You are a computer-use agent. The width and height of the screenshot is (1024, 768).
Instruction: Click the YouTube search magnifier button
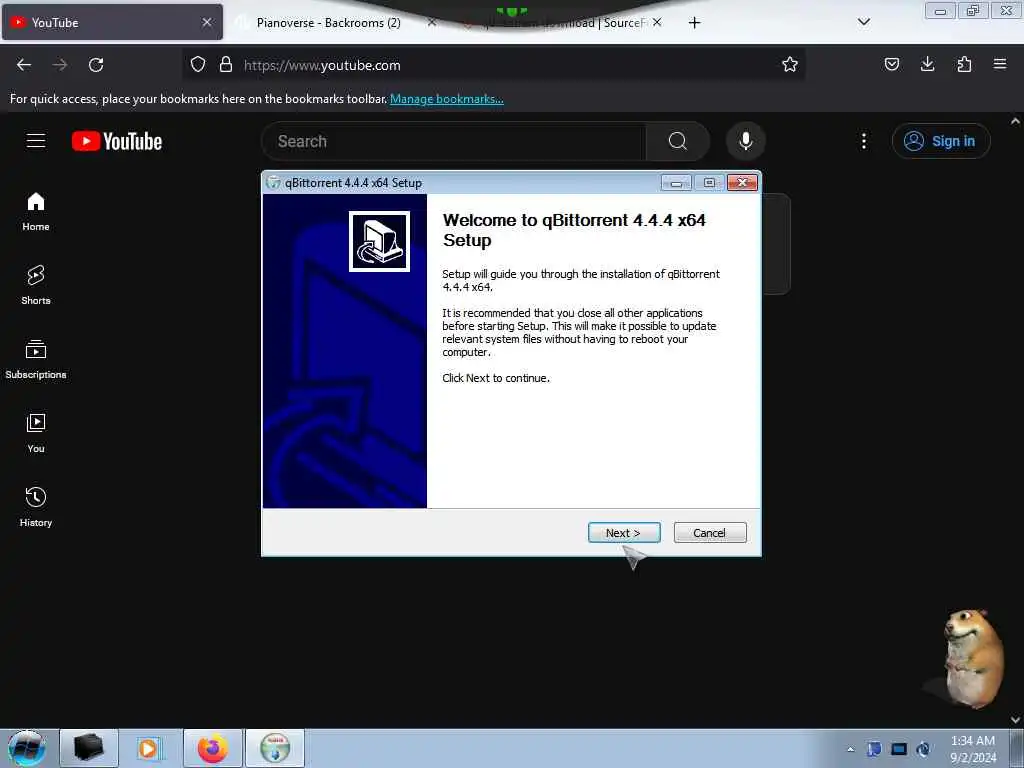click(x=677, y=141)
